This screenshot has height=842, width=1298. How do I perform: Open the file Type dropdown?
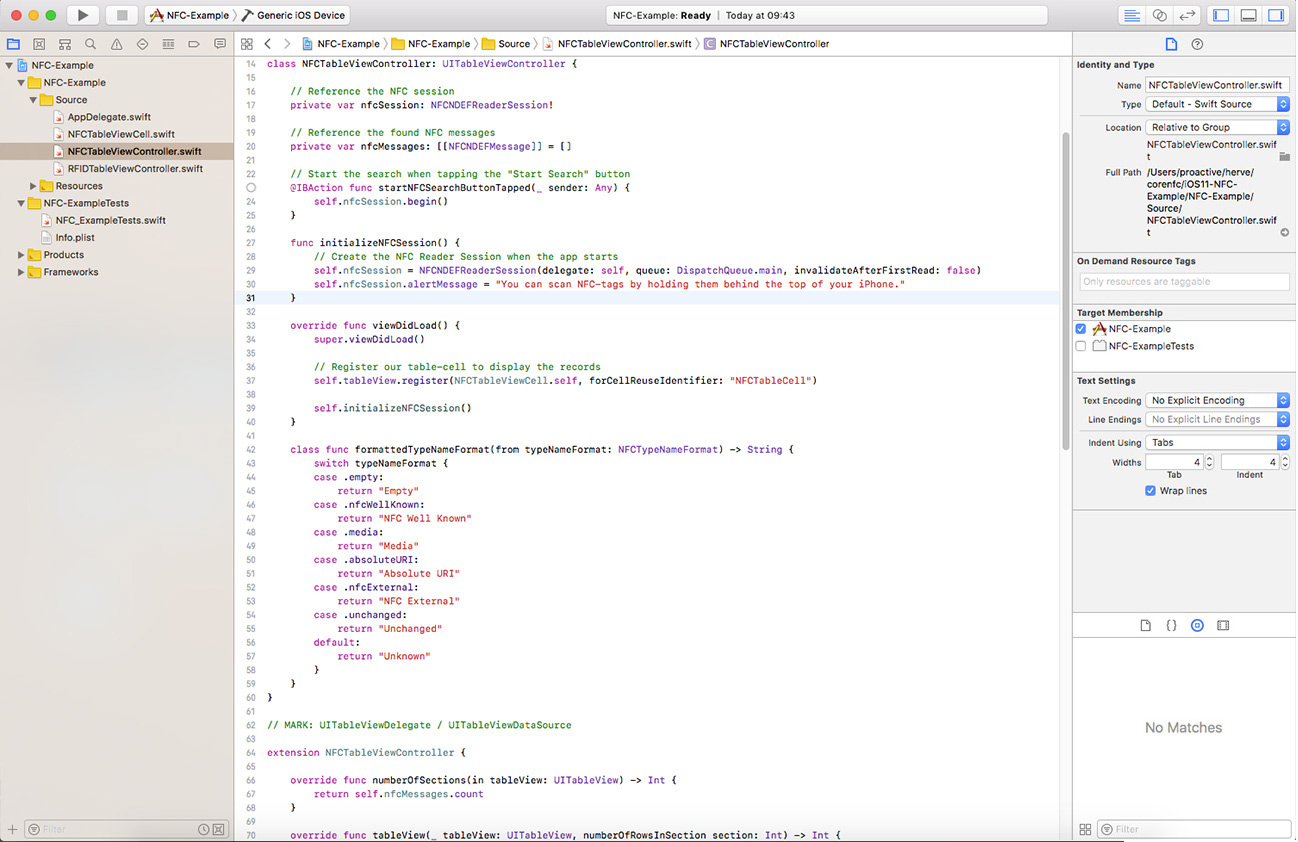(1218, 104)
